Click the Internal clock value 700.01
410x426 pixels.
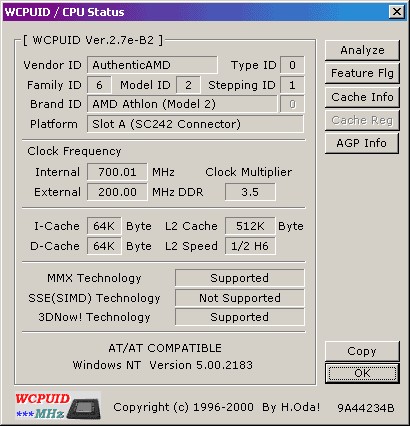pyautogui.click(x=117, y=172)
